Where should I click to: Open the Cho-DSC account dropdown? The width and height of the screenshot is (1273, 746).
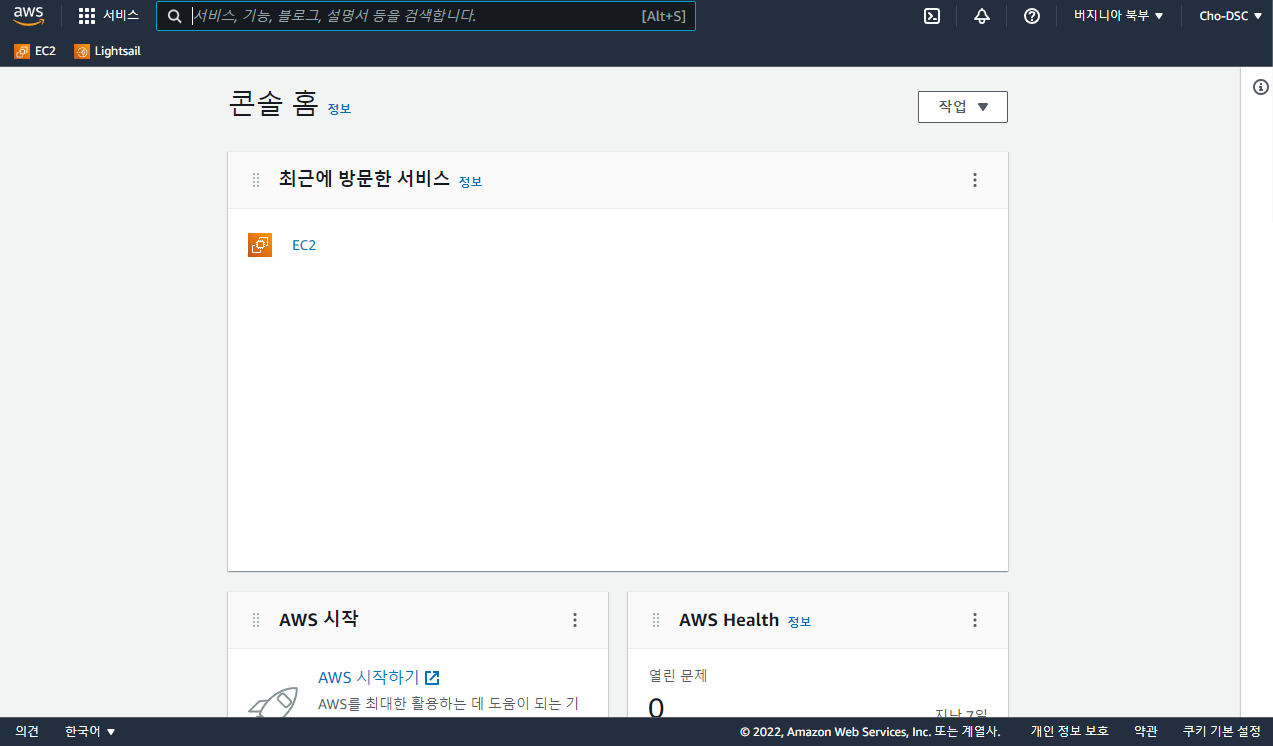[1230, 16]
